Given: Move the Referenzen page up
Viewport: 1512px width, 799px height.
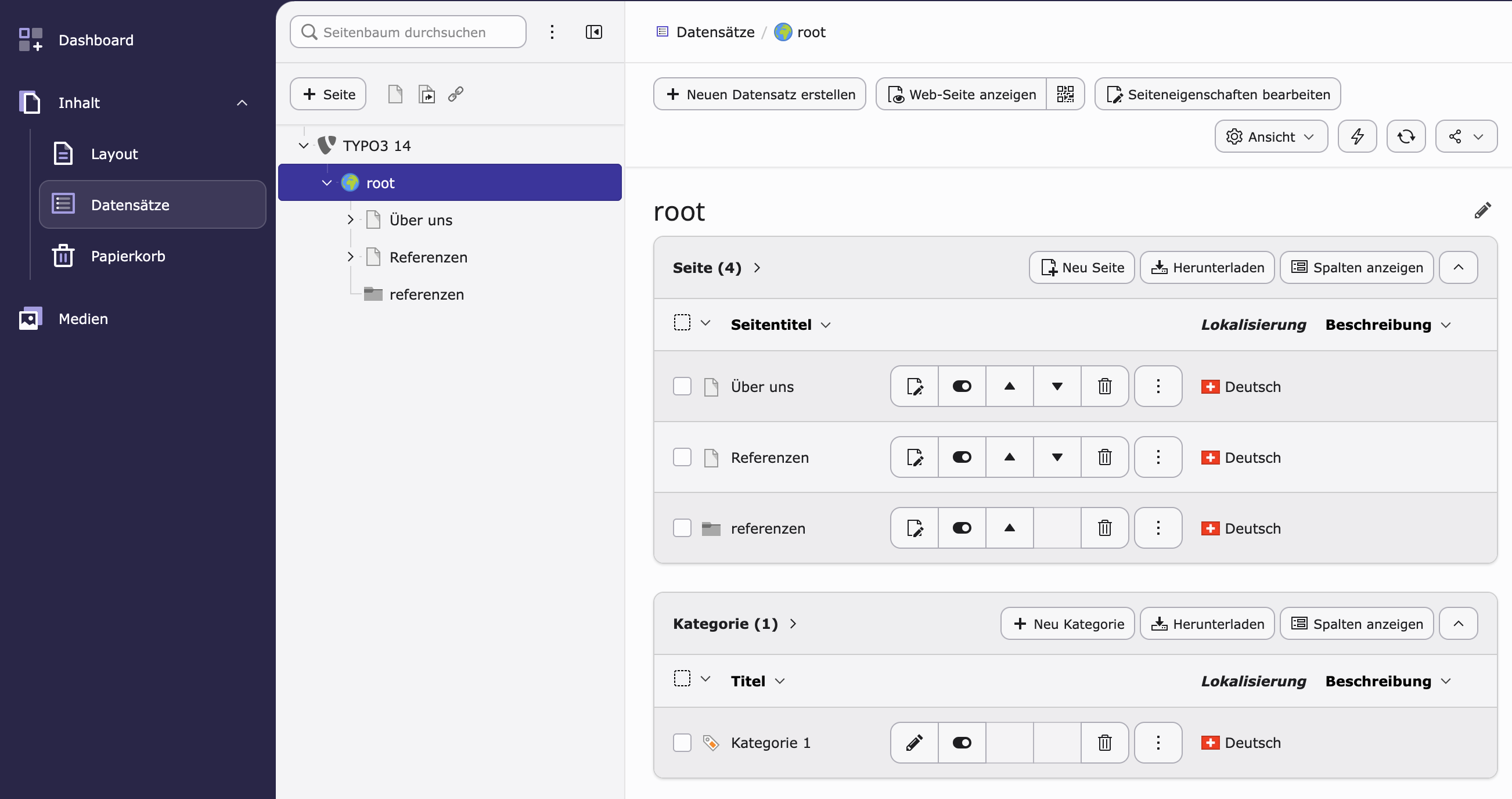Looking at the screenshot, I should (x=1010, y=457).
